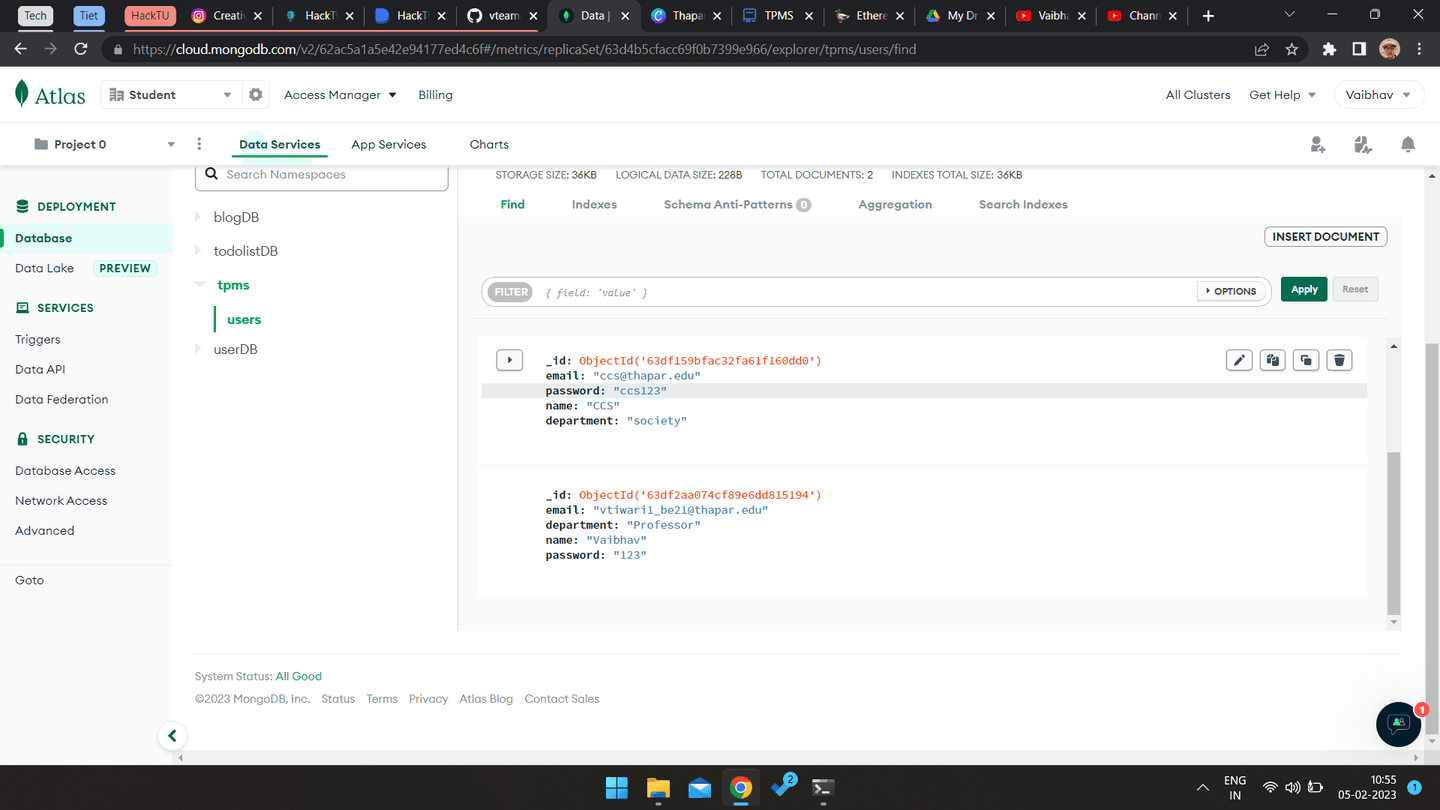
Task: Open Get Help dropdown
Action: pos(1282,95)
